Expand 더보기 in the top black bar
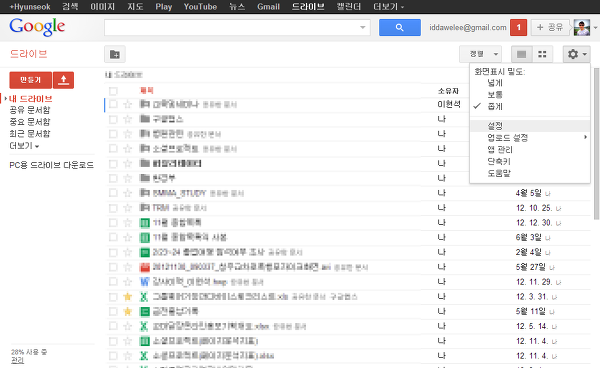 pos(388,7)
